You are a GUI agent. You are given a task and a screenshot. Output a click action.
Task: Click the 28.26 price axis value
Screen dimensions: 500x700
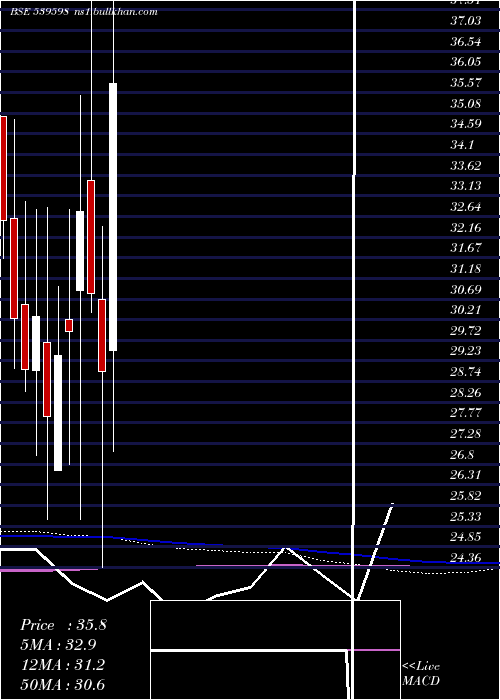(x=466, y=393)
